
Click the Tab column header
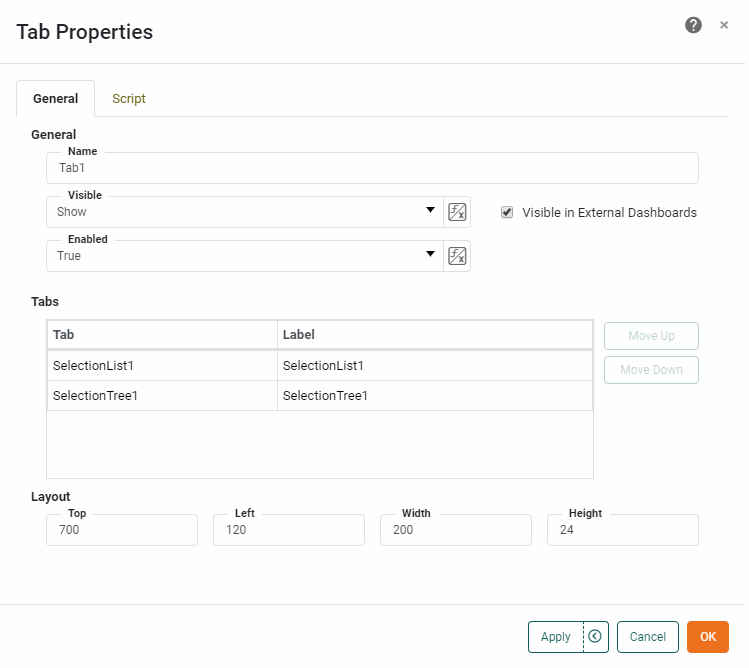(162, 334)
